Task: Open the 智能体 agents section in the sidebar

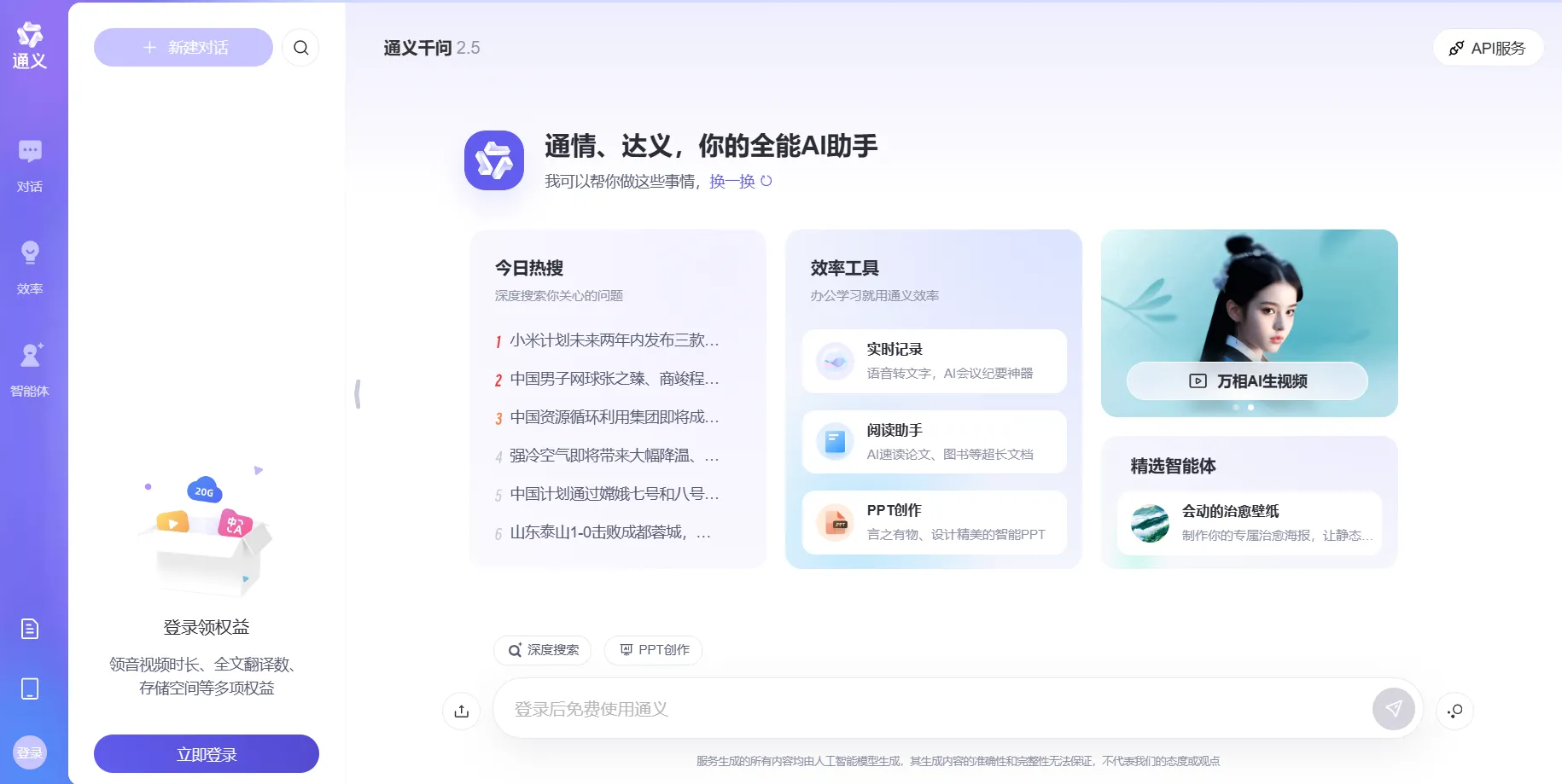Action: pyautogui.click(x=30, y=370)
